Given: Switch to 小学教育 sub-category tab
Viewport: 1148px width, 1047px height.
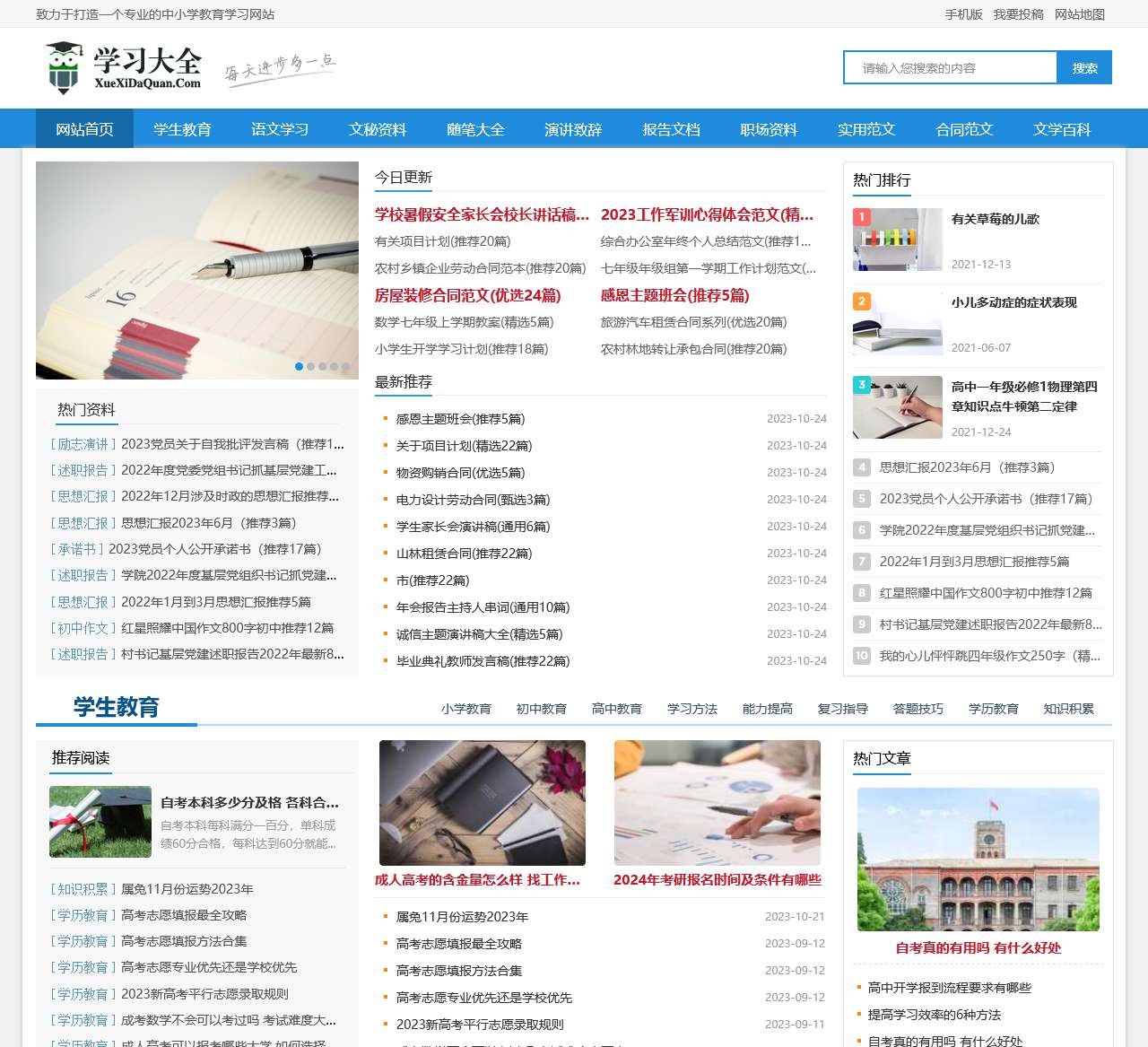Looking at the screenshot, I should [466, 709].
